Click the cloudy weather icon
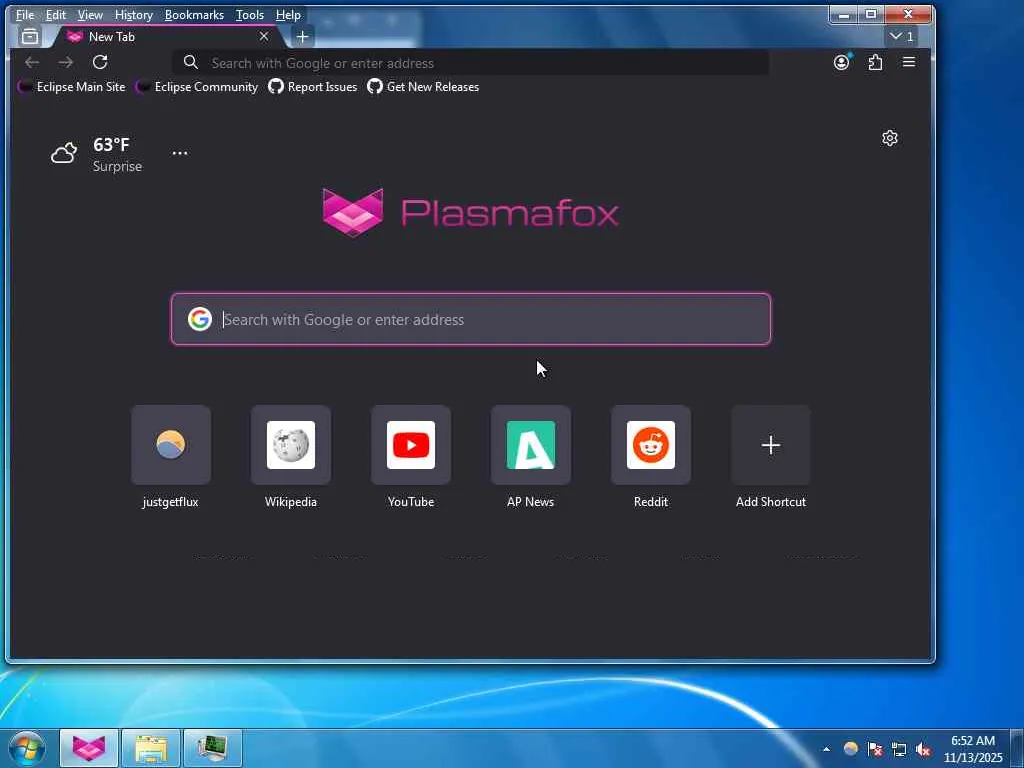The image size is (1024, 768). point(63,153)
